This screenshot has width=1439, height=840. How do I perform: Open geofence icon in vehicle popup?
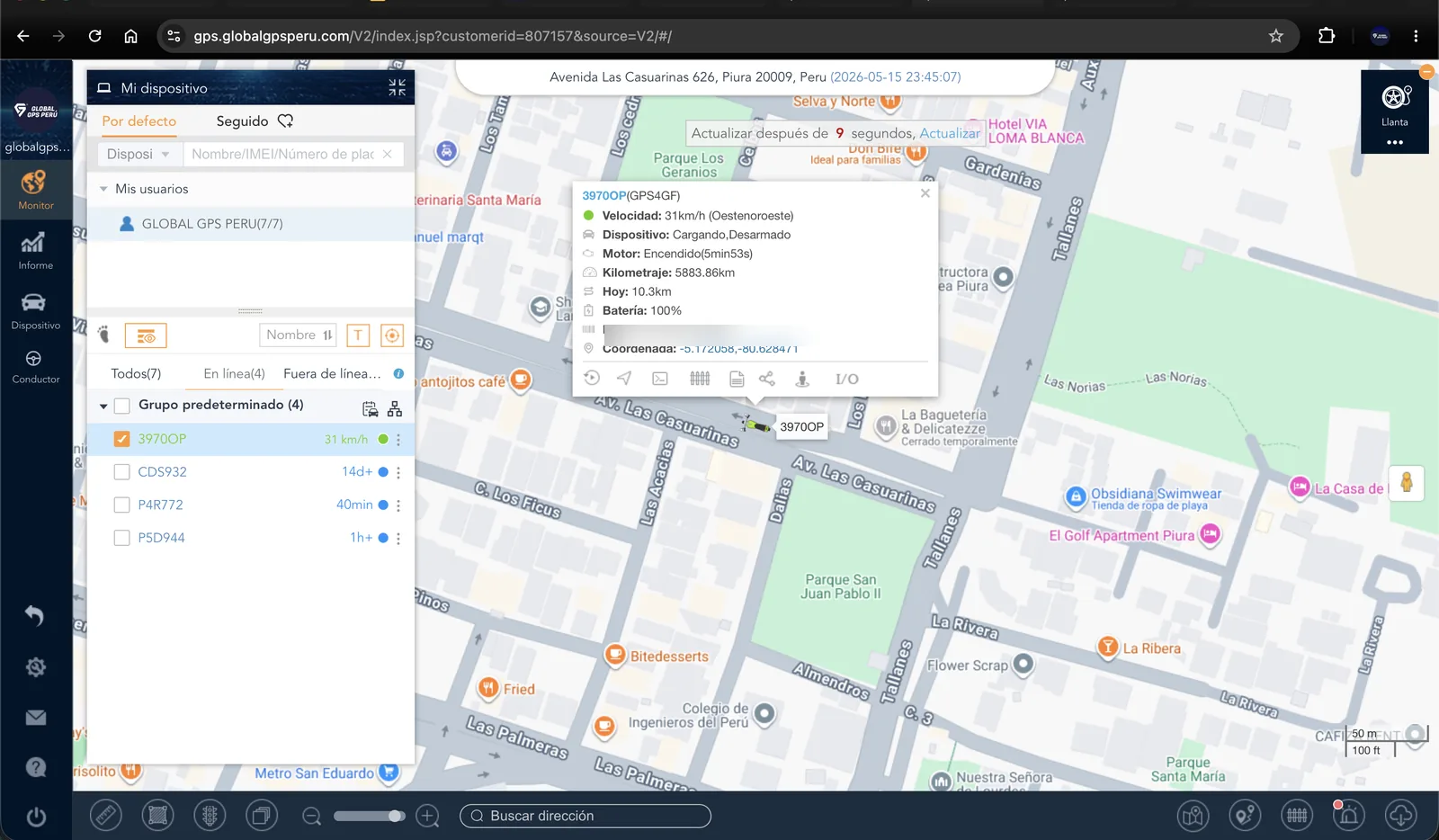pos(700,379)
